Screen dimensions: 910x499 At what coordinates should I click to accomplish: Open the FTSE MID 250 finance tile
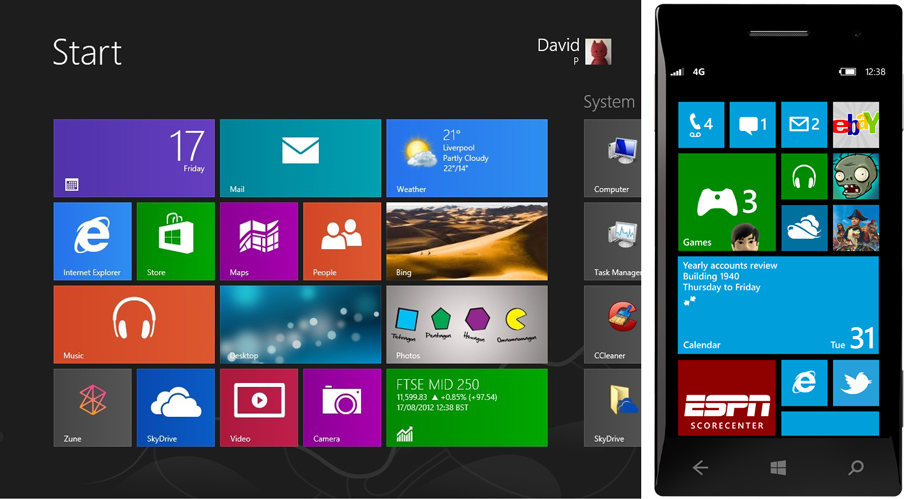[x=467, y=408]
